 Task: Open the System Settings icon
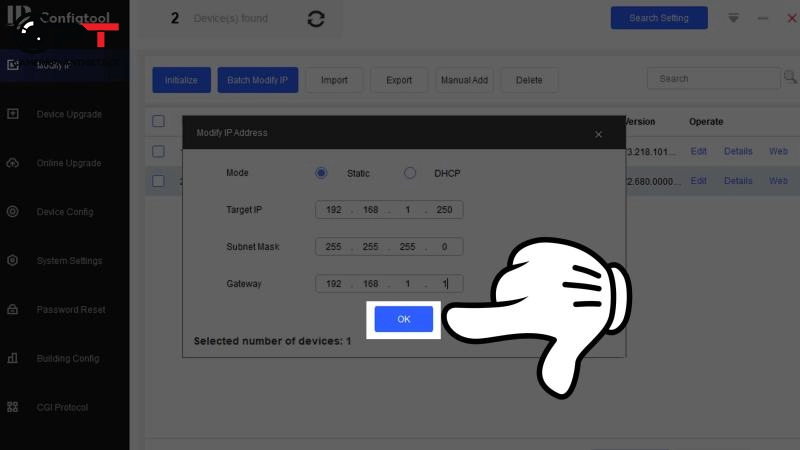[x=13, y=261]
